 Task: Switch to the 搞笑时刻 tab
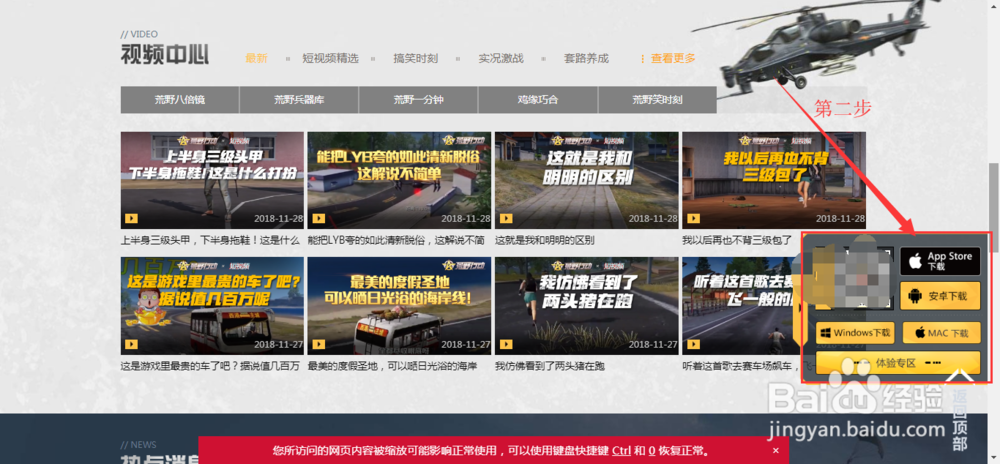point(416,59)
